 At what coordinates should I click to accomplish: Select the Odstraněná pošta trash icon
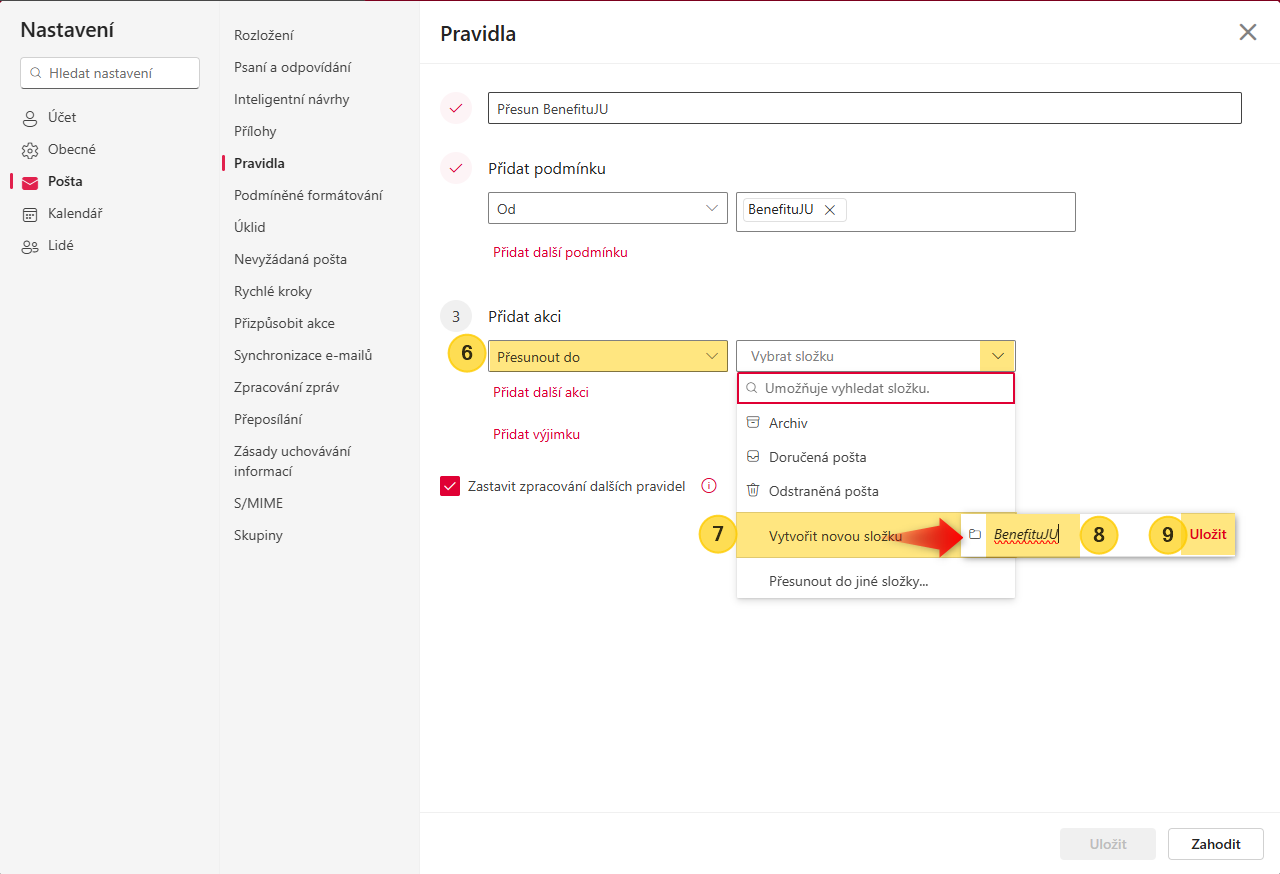753,491
